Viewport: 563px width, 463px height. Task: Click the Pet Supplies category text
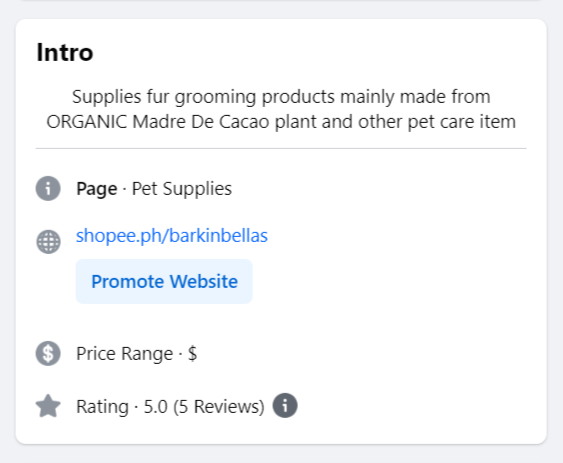click(182, 189)
